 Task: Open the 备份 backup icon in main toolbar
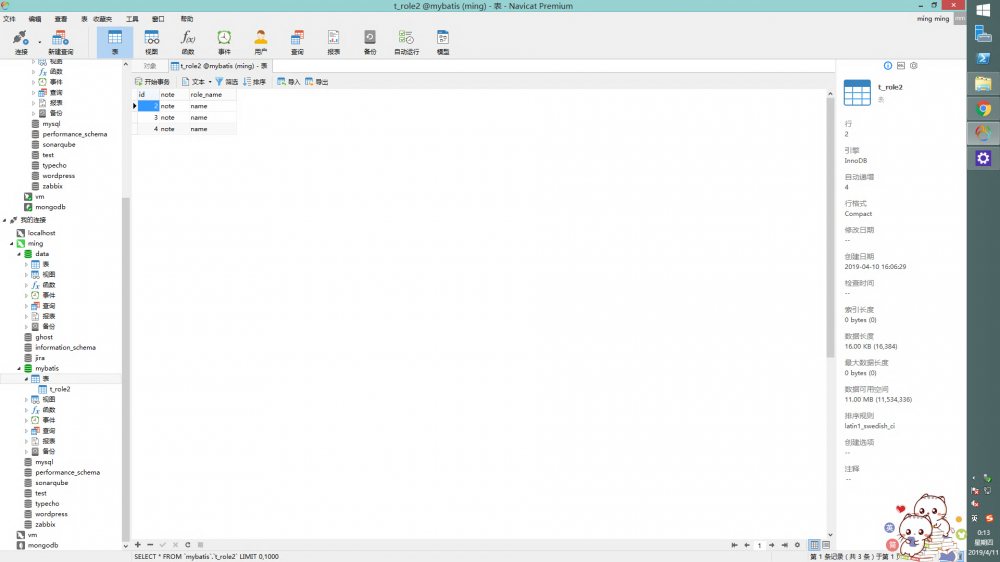tap(370, 42)
